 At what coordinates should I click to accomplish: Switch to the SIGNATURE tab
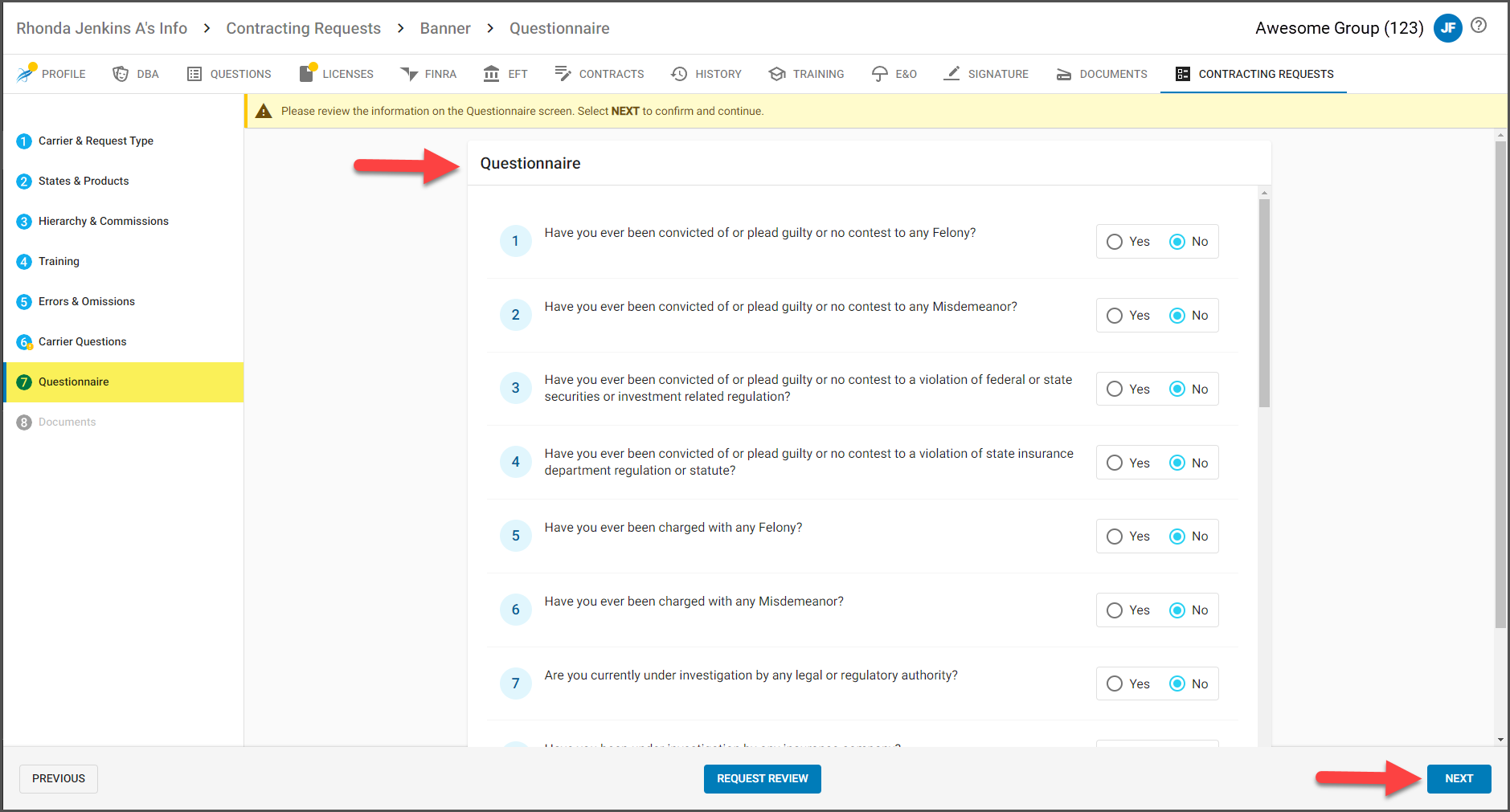[x=985, y=74]
